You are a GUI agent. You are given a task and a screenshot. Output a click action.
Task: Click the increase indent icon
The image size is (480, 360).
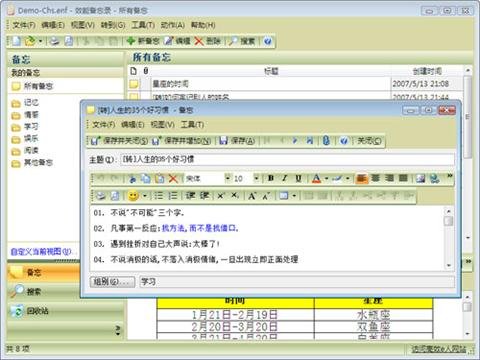pyautogui.click(x=204, y=196)
